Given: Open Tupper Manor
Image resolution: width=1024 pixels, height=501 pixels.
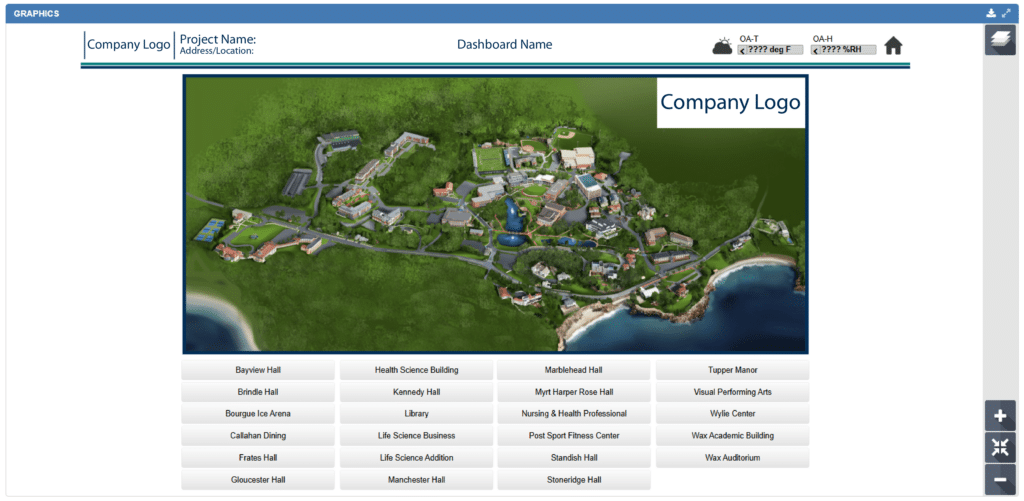Looking at the screenshot, I should tap(733, 370).
